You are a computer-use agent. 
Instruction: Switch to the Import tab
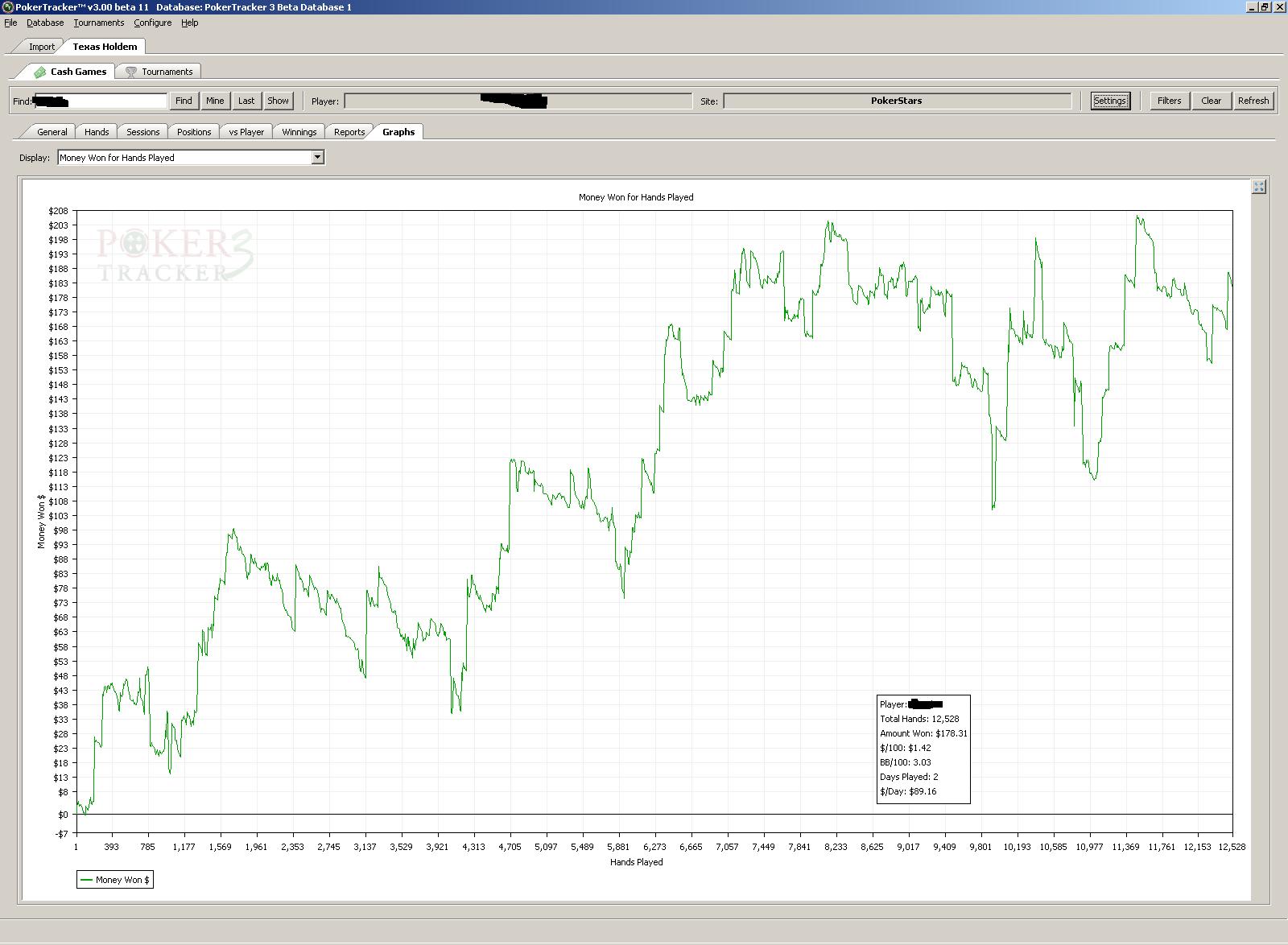click(41, 47)
